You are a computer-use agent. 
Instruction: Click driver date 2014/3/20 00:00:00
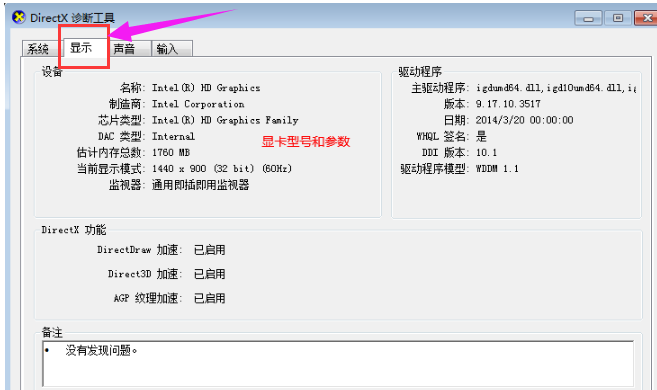tap(524, 120)
